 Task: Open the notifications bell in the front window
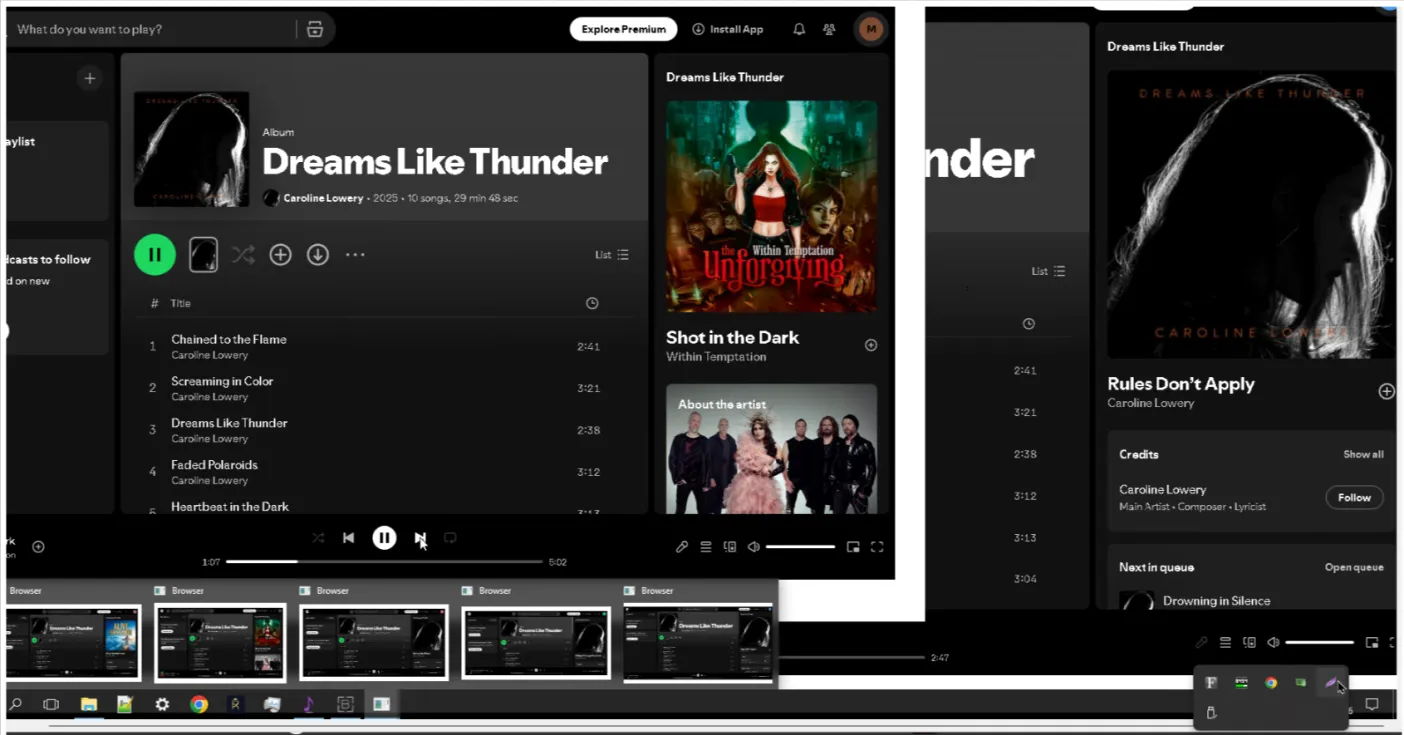pyautogui.click(x=799, y=29)
